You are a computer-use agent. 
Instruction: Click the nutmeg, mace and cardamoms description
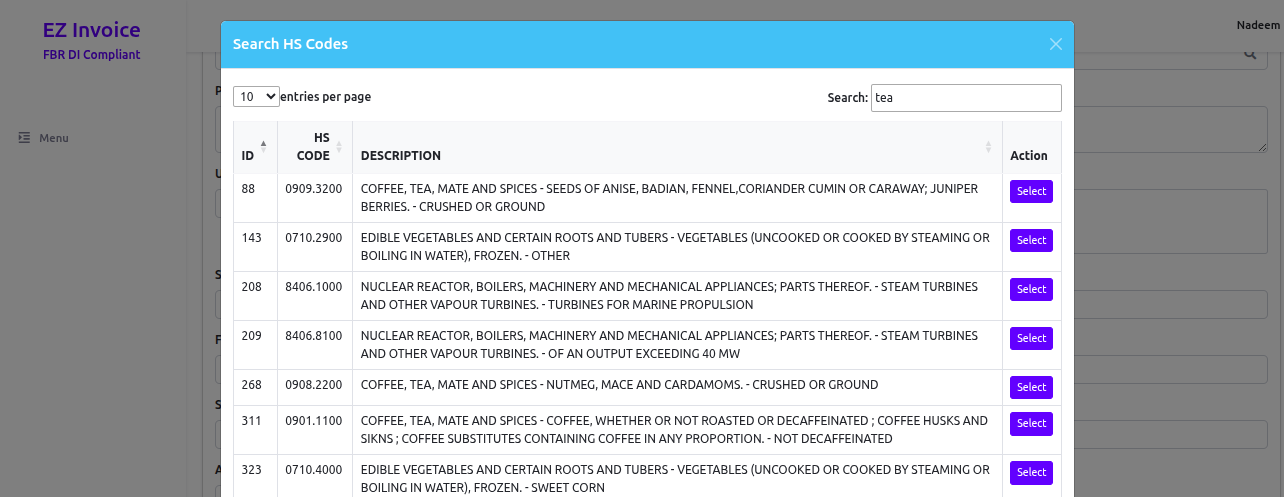click(677, 387)
